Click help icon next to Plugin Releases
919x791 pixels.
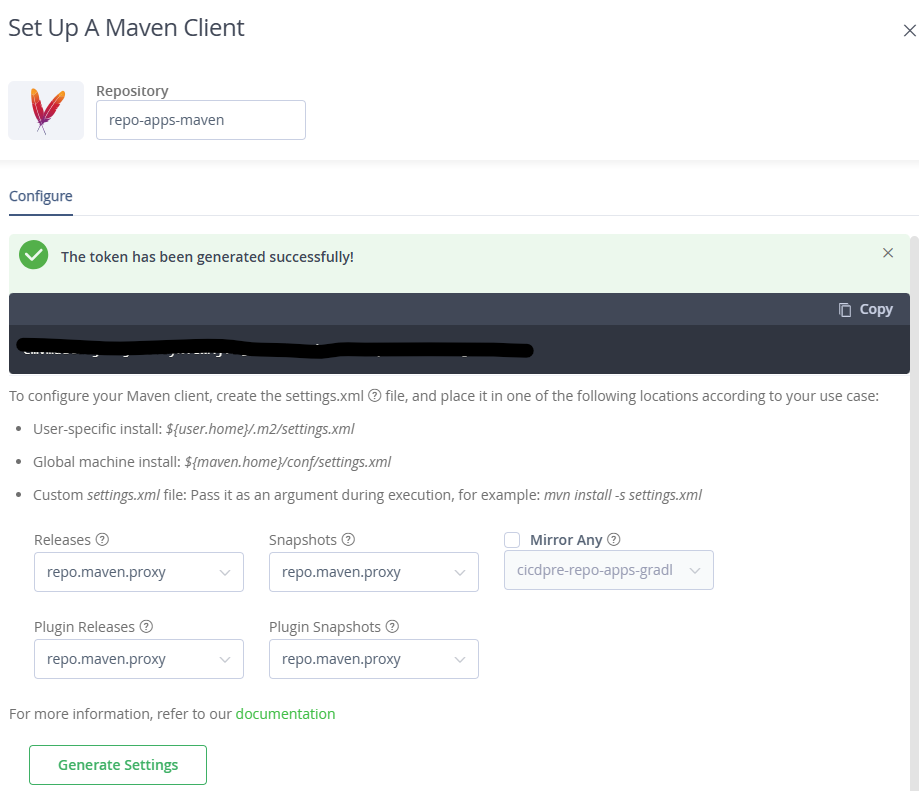(x=146, y=627)
